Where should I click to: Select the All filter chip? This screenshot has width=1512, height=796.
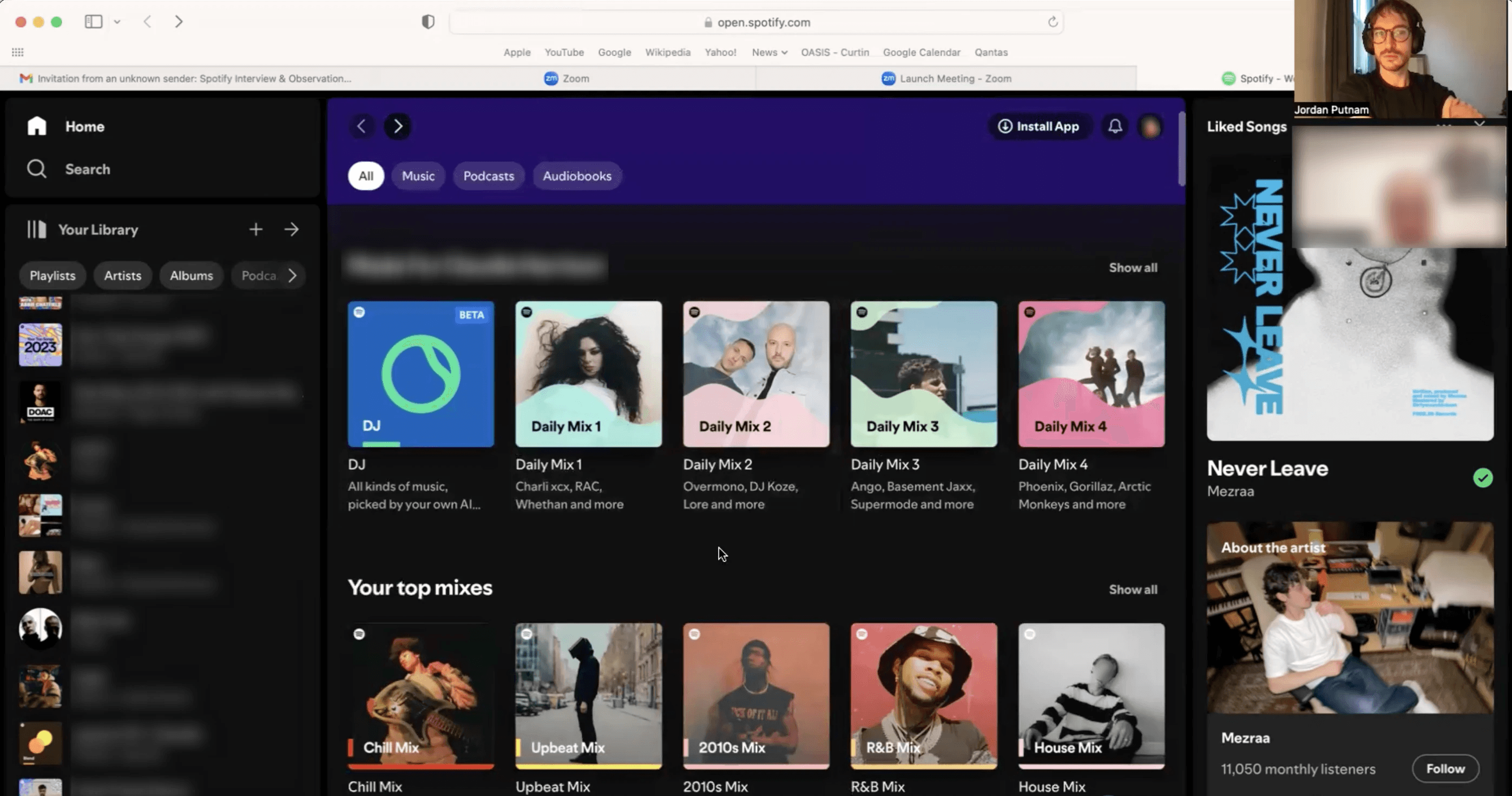tap(366, 176)
